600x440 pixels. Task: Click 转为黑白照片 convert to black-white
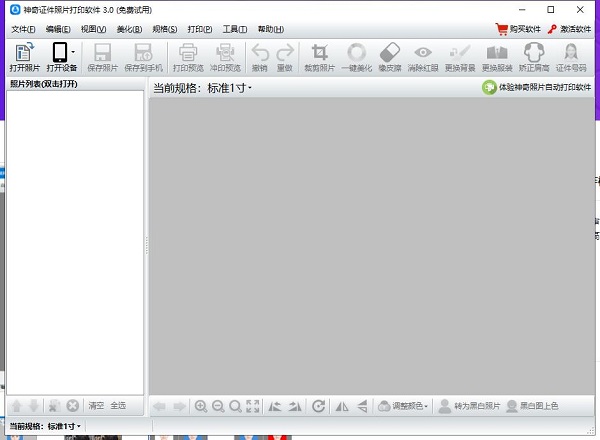coord(469,406)
